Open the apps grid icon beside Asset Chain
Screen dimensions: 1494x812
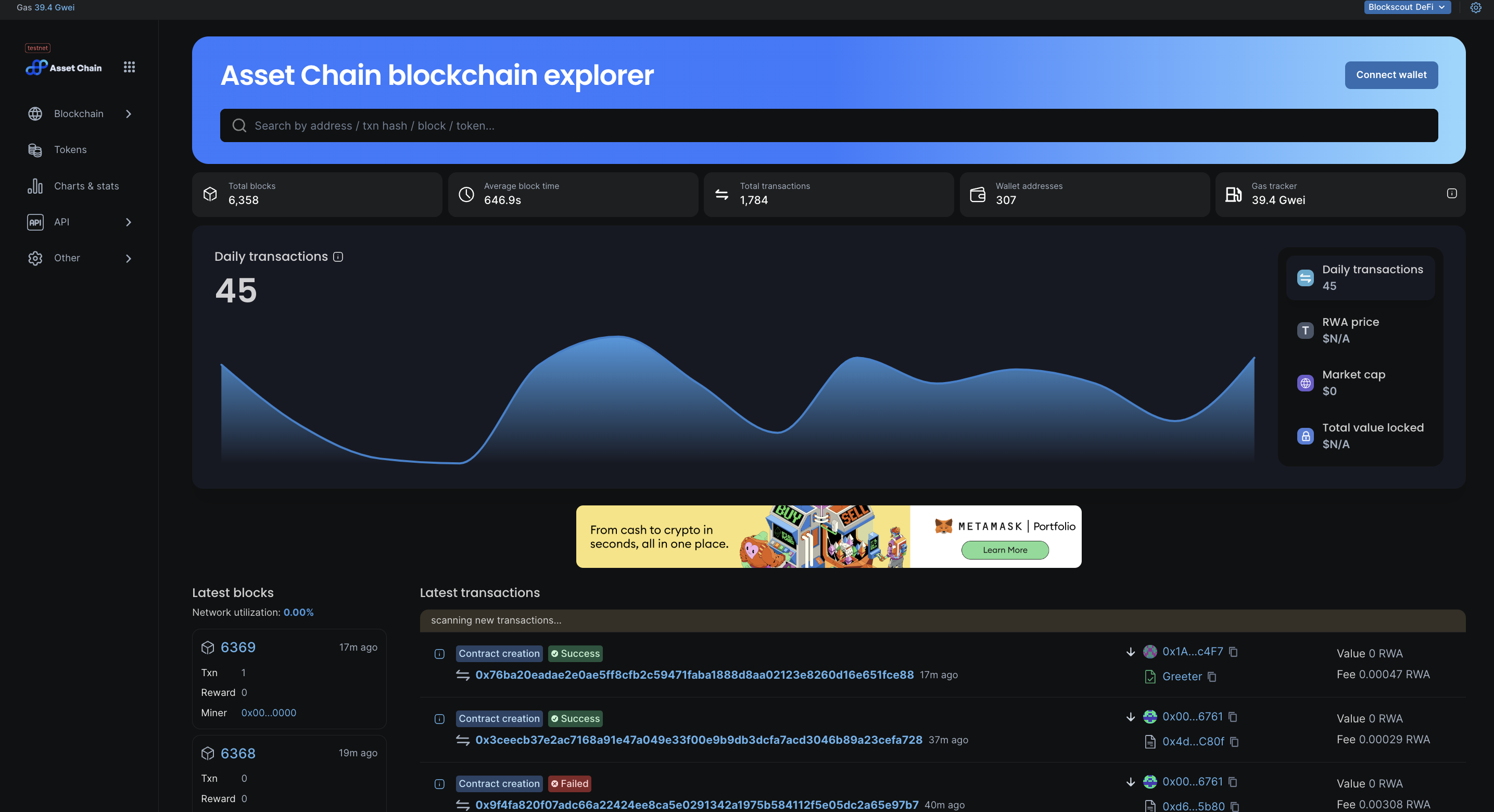[129, 67]
